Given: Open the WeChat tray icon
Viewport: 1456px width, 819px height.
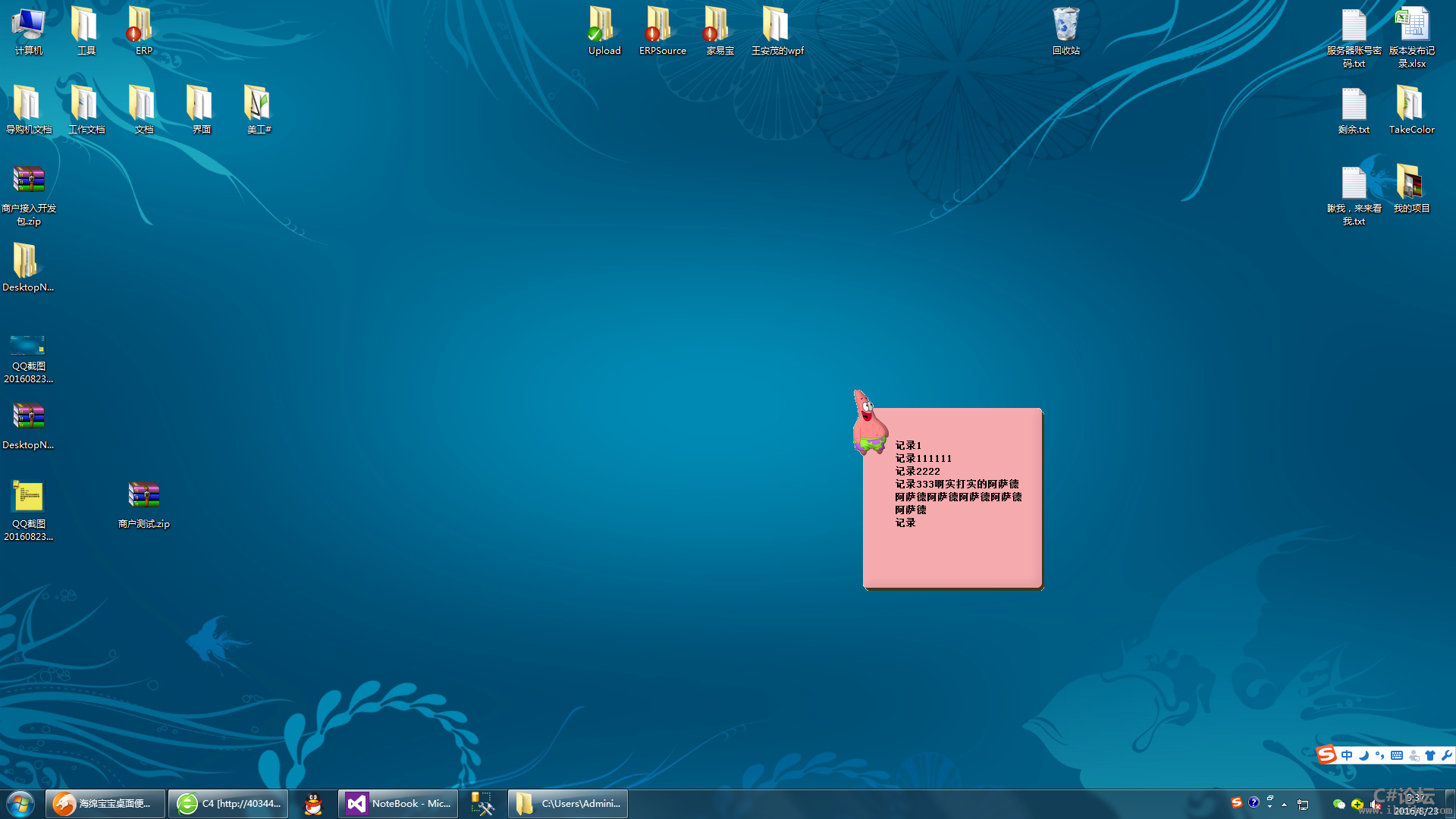Looking at the screenshot, I should tap(1339, 805).
